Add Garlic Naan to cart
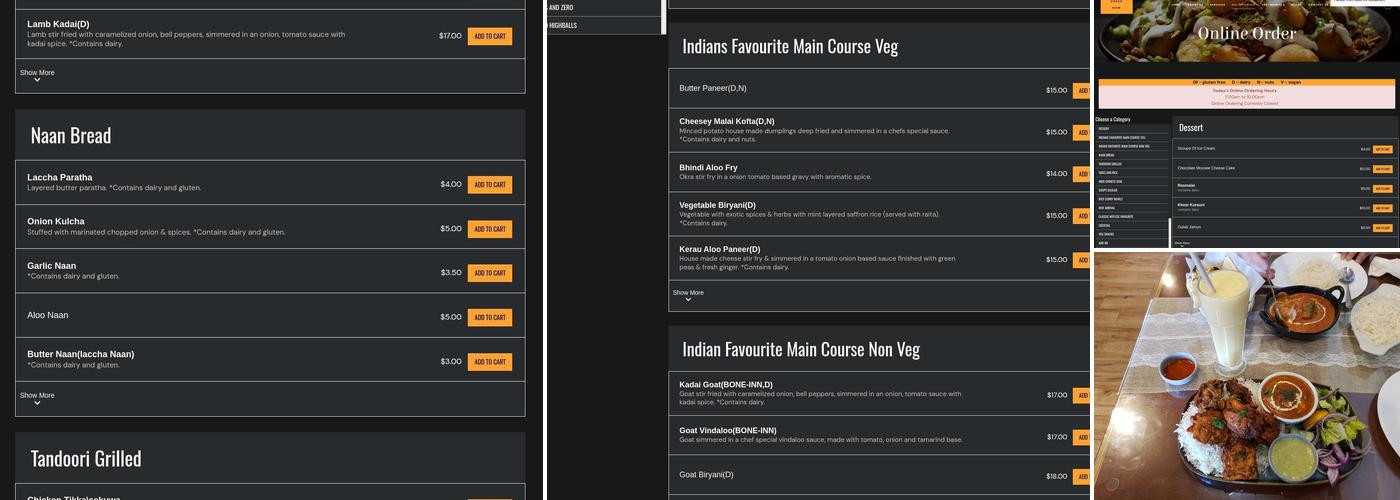 click(489, 273)
